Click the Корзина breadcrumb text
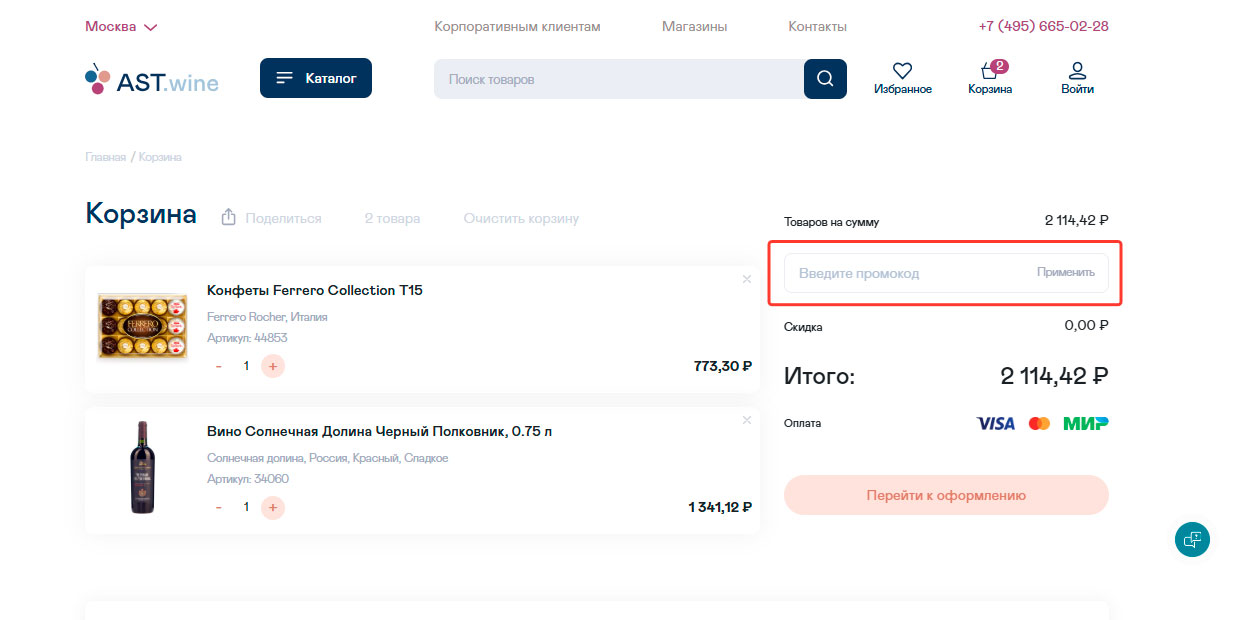Viewport: 1248px width, 620px height. [x=160, y=157]
